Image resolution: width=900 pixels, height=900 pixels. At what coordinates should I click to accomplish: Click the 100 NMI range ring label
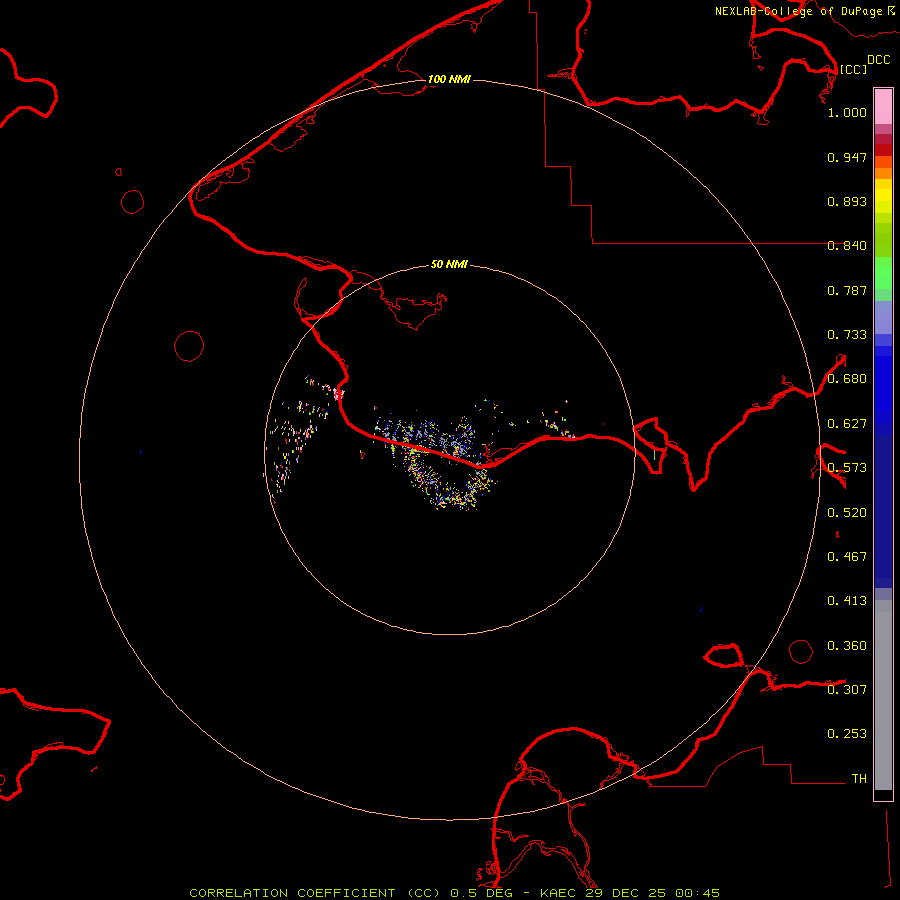[449, 79]
